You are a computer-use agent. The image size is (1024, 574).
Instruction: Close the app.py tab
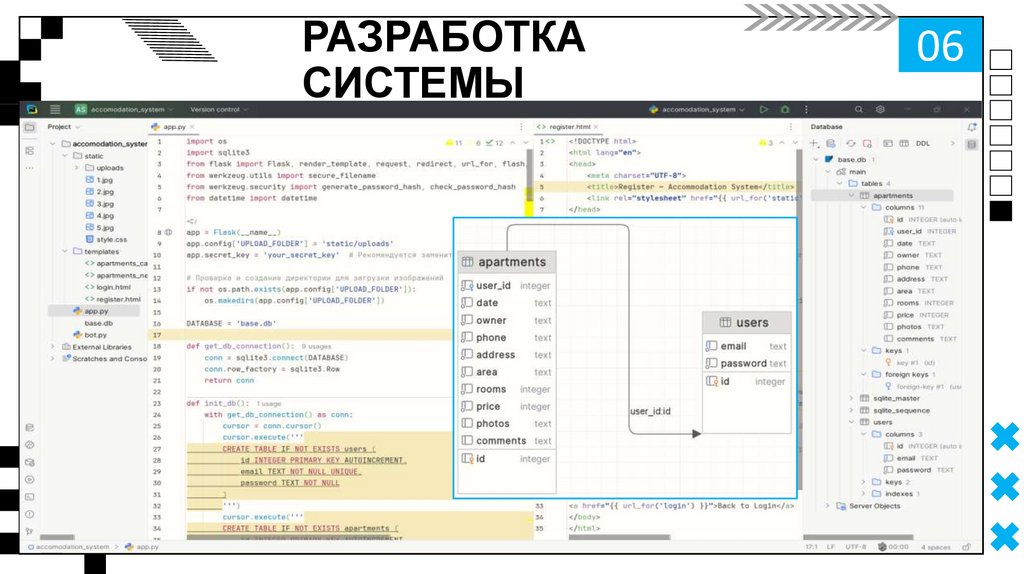(x=192, y=127)
